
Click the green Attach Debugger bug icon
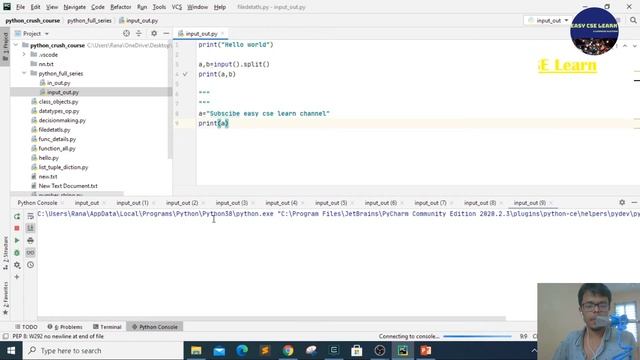tap(17, 253)
